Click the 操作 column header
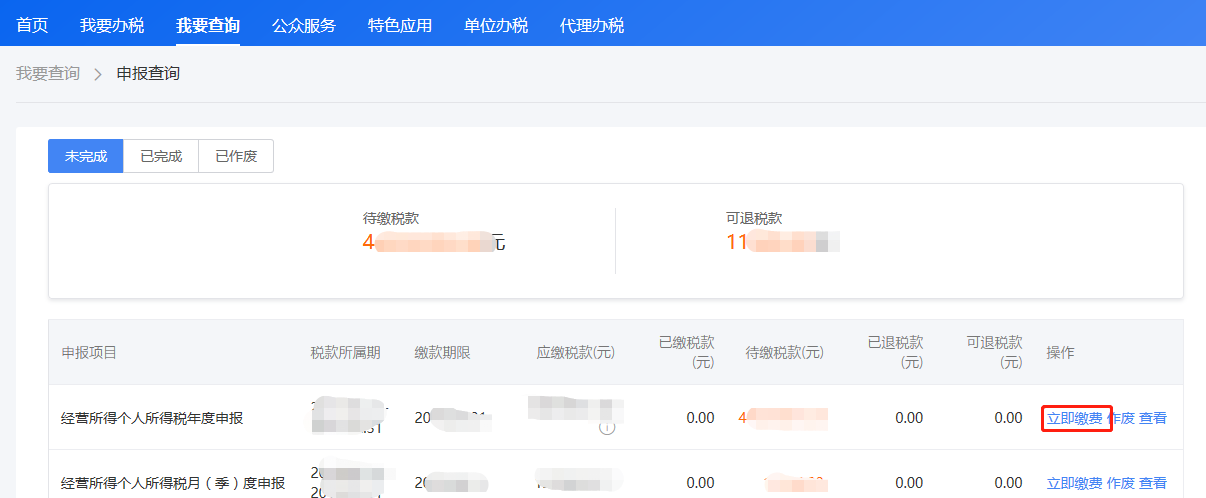Image resolution: width=1206 pixels, height=498 pixels. (1061, 352)
